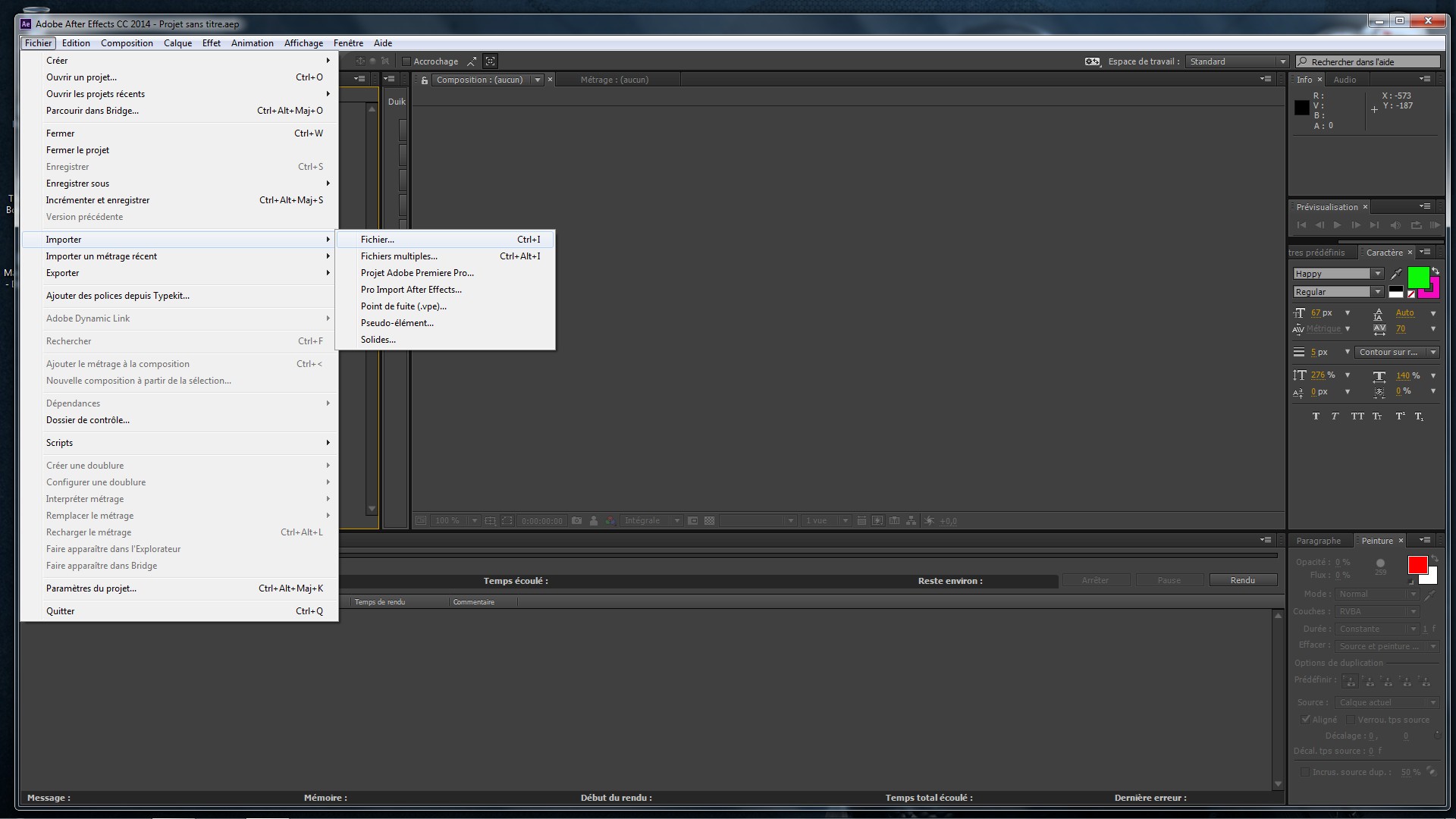
Task: Toggle loop option in Prévisualisation
Action: 1416,225
